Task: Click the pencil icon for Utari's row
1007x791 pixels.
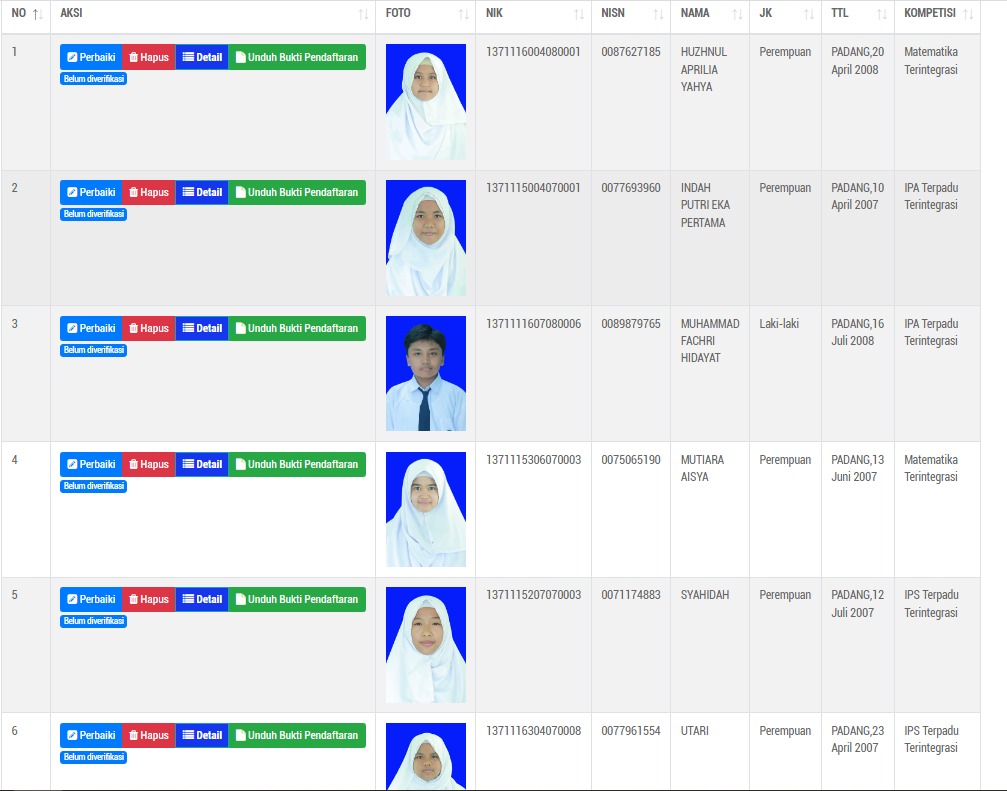Action: pos(72,735)
